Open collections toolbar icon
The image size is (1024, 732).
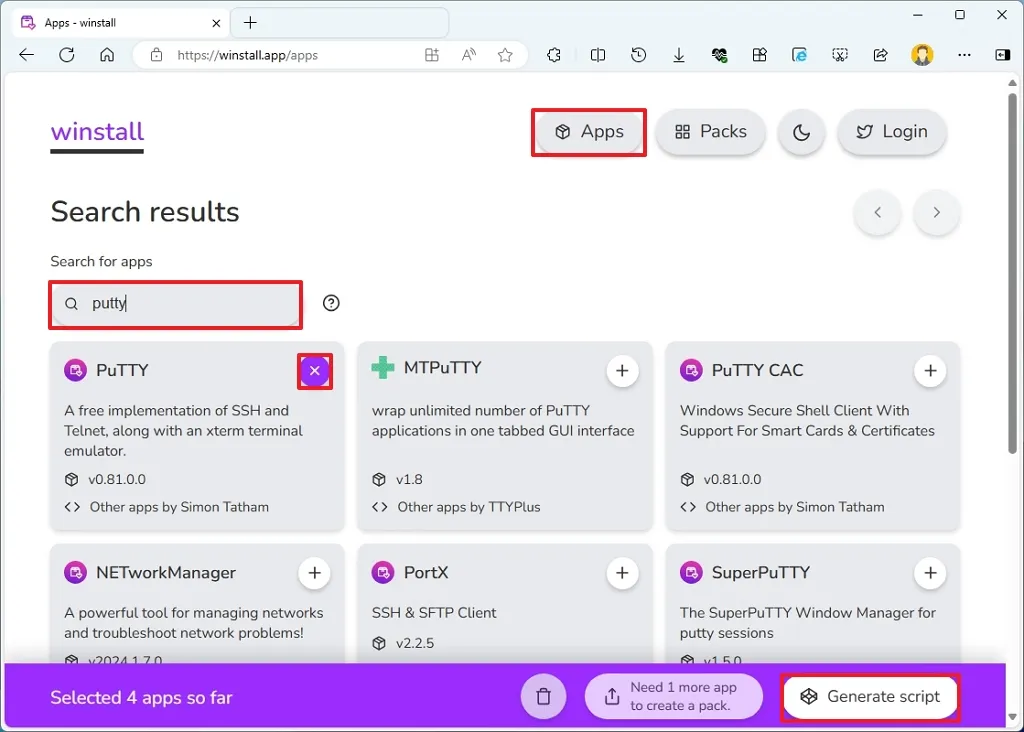[x=760, y=56]
